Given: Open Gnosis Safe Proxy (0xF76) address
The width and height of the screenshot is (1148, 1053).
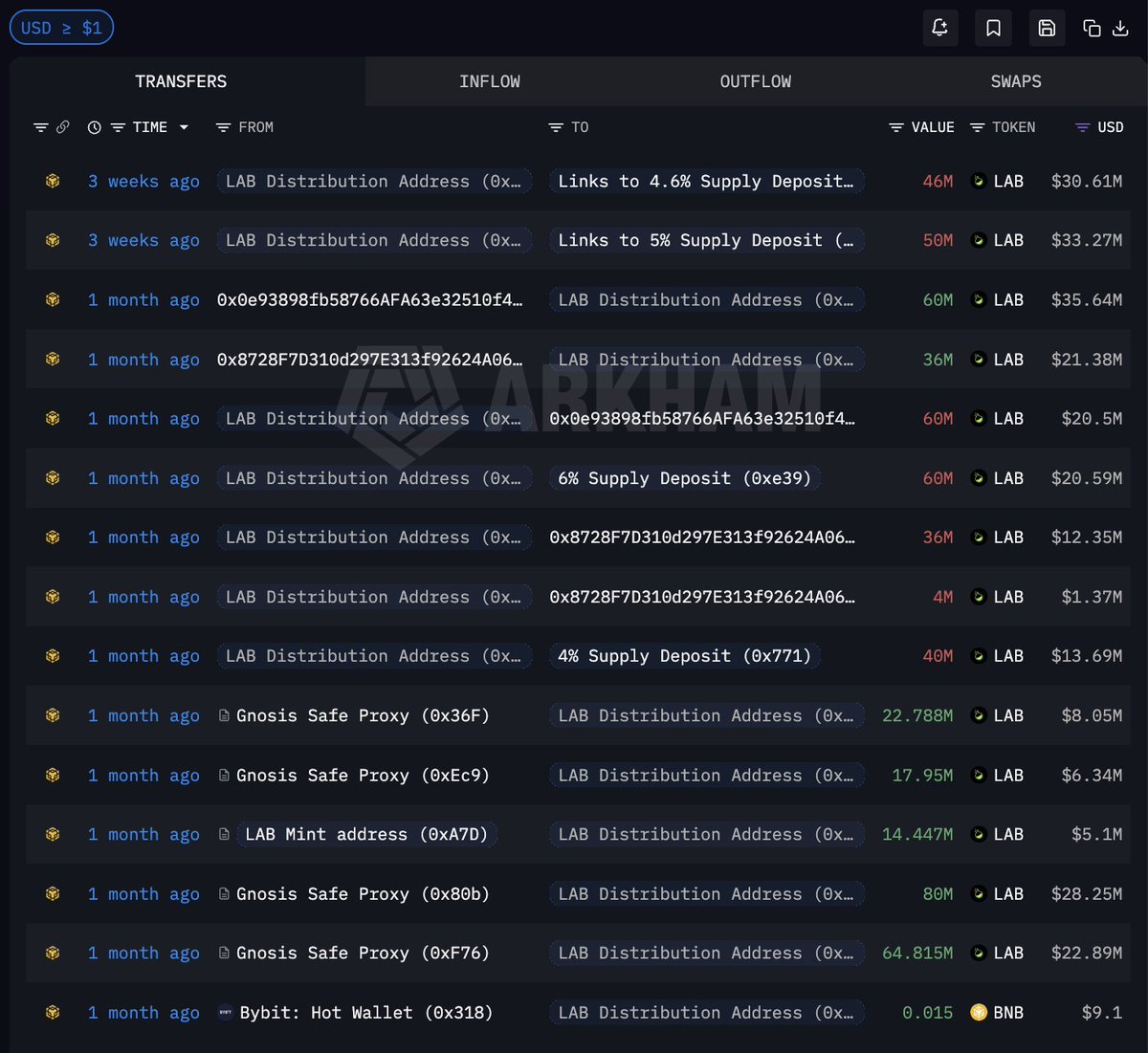Looking at the screenshot, I should [x=363, y=953].
